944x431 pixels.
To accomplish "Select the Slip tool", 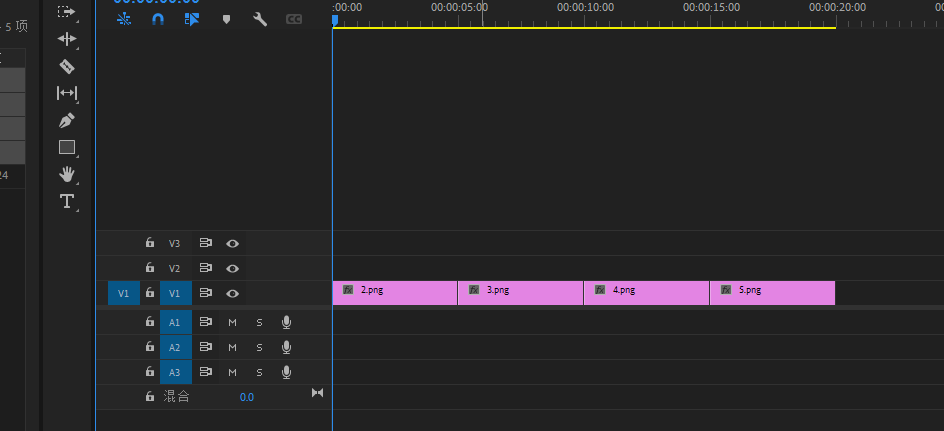I will (67, 93).
